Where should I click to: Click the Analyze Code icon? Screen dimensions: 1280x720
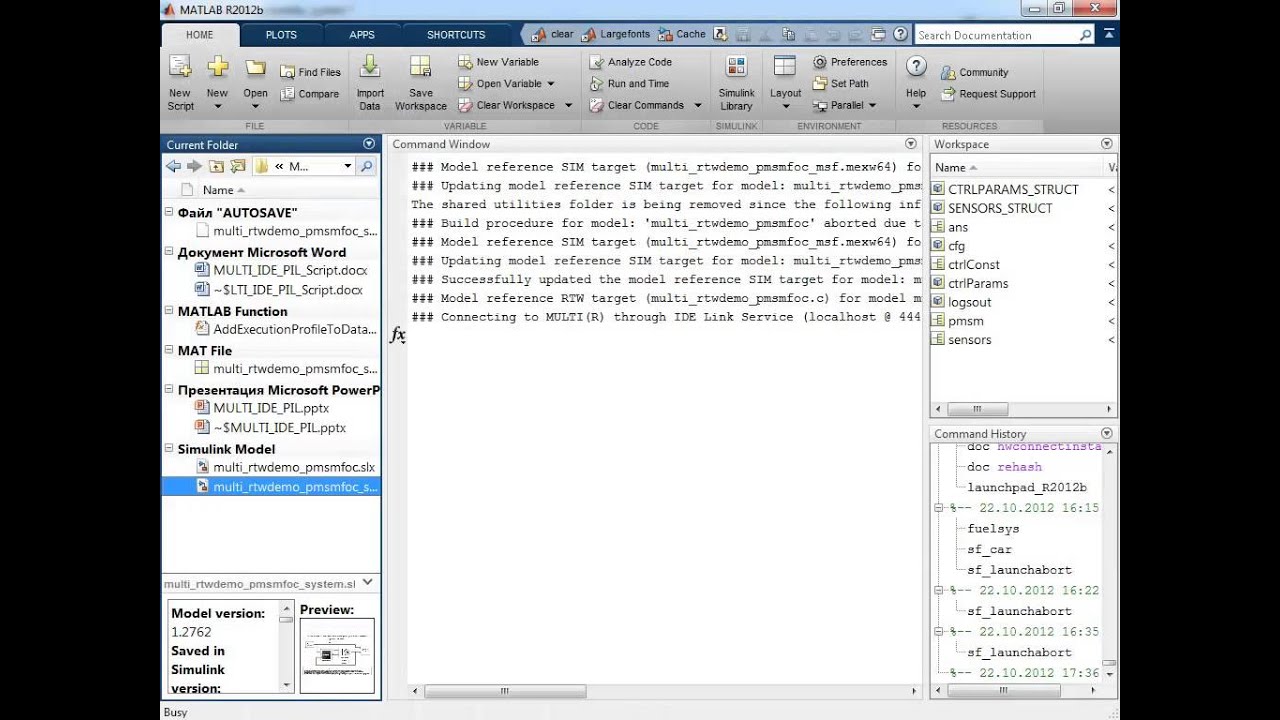[597, 62]
